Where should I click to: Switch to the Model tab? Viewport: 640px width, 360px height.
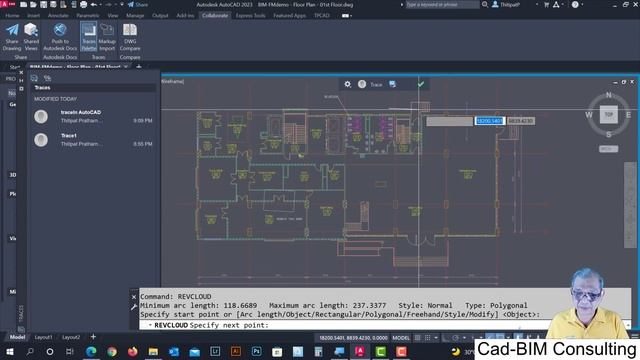coord(17,337)
